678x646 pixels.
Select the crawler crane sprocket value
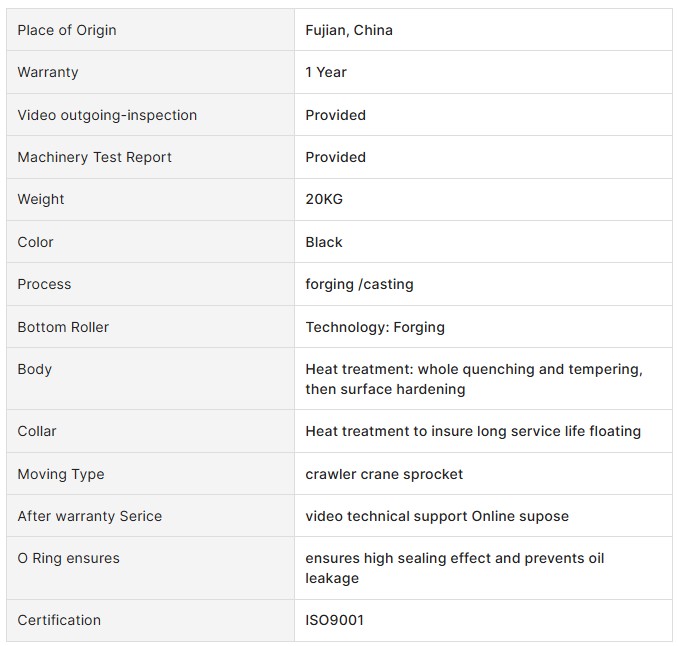[384, 474]
